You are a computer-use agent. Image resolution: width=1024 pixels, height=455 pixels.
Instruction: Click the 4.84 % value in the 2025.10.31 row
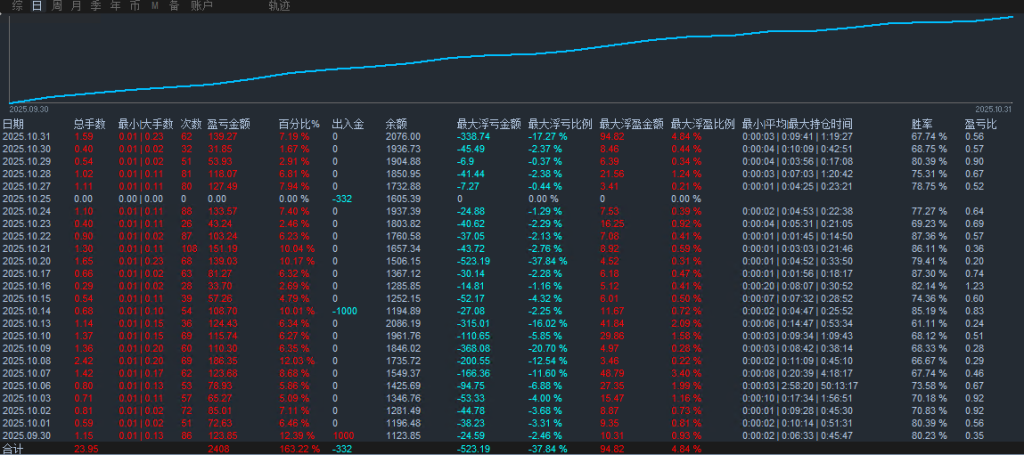(686, 136)
